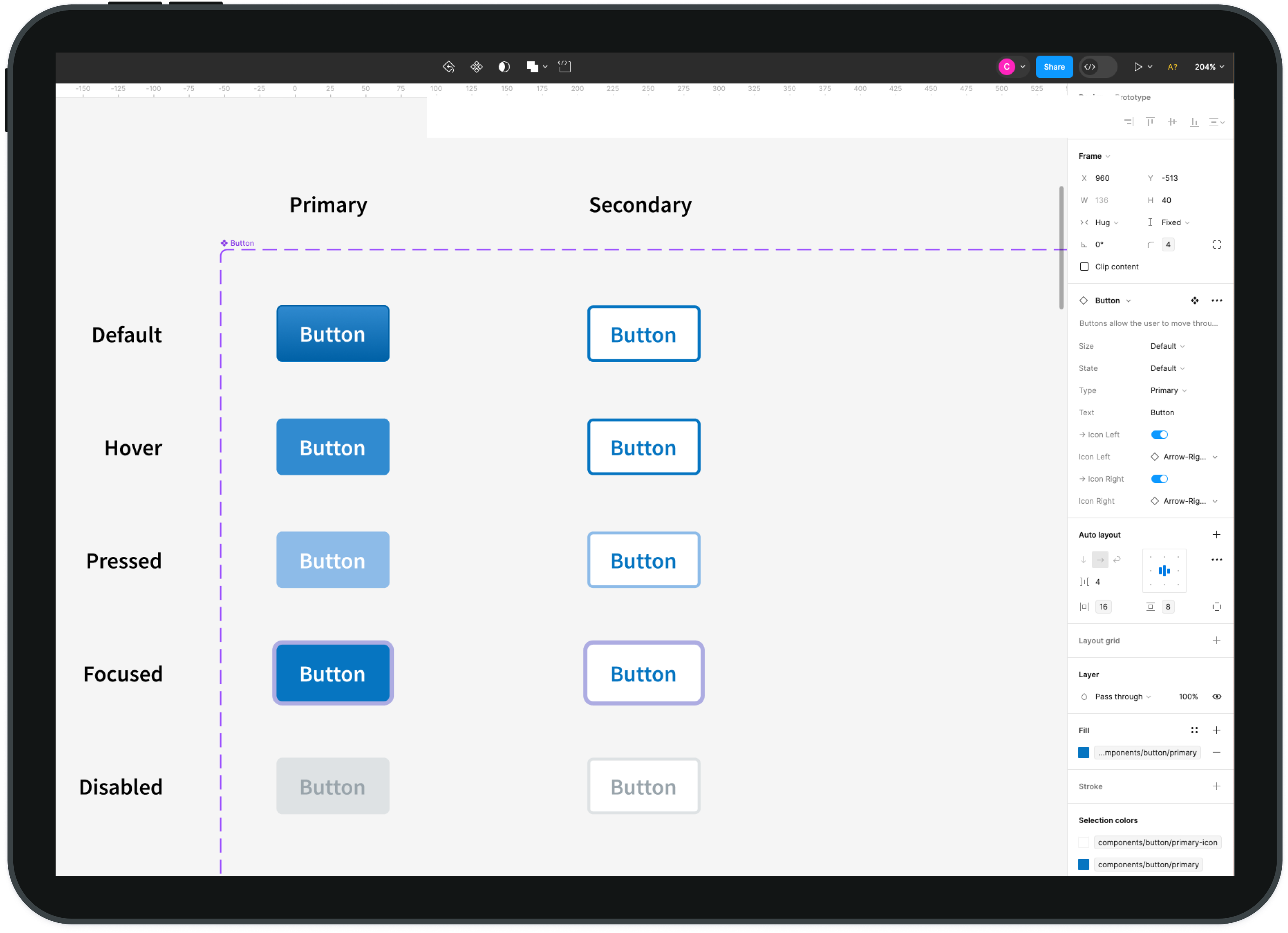The height and width of the screenshot is (933, 1288).
Task: Hide layer with the eye icon
Action: point(1216,697)
